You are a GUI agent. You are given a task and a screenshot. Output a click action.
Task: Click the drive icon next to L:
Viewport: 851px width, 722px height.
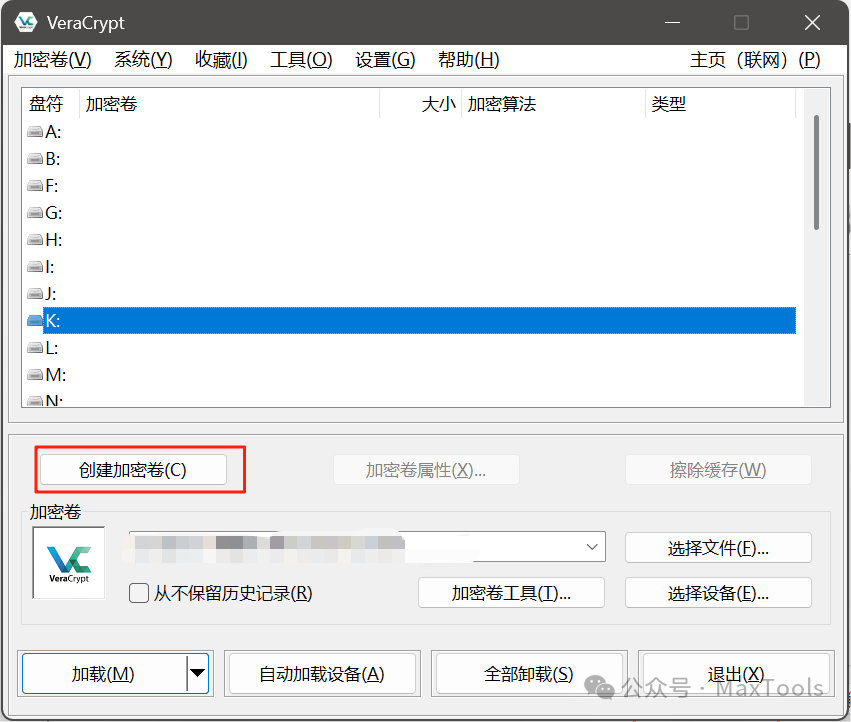coord(35,348)
